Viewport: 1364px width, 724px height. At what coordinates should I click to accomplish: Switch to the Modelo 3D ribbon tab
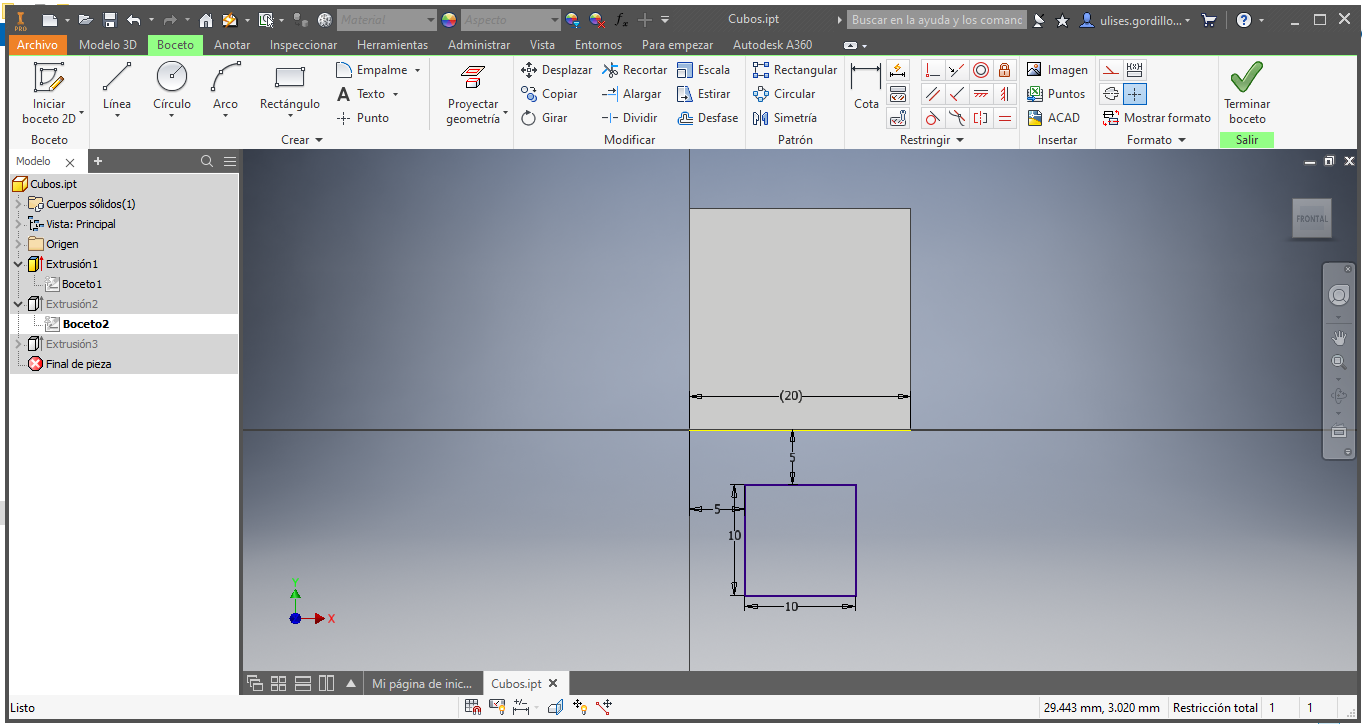pos(108,45)
